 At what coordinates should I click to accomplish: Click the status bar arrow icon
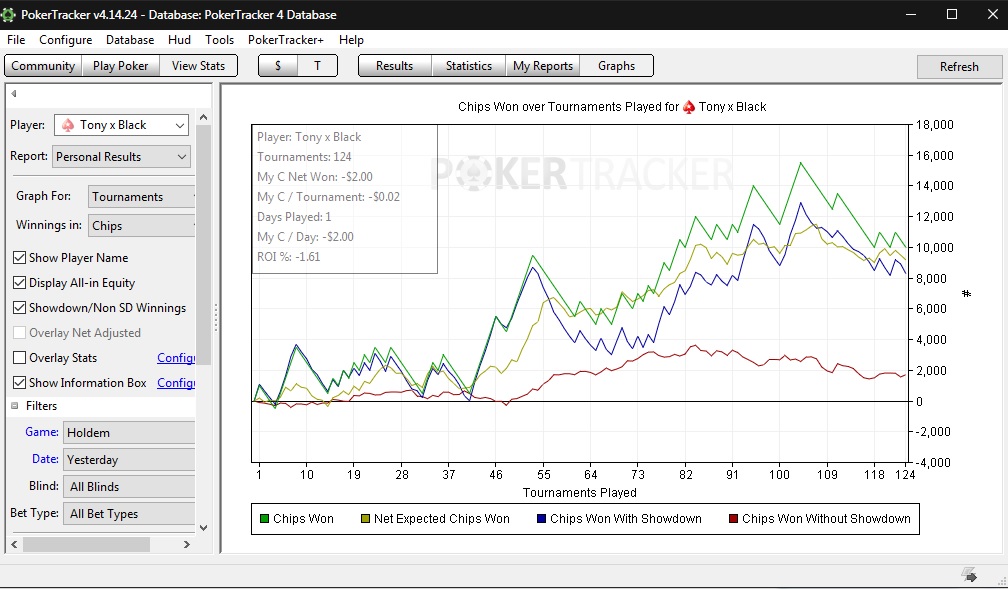tap(969, 574)
